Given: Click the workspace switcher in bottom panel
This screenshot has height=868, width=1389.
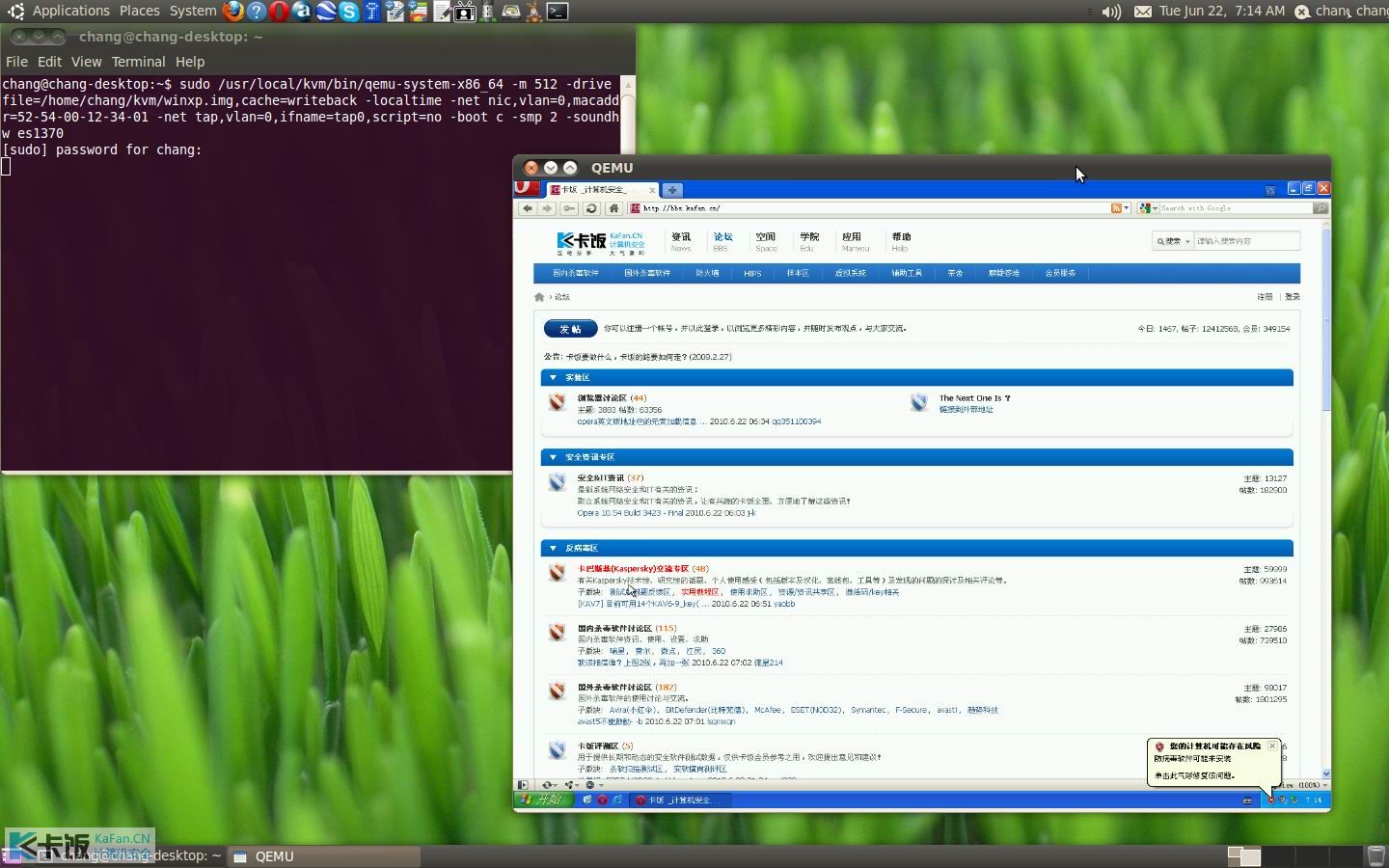Looking at the screenshot, I should [x=1295, y=855].
